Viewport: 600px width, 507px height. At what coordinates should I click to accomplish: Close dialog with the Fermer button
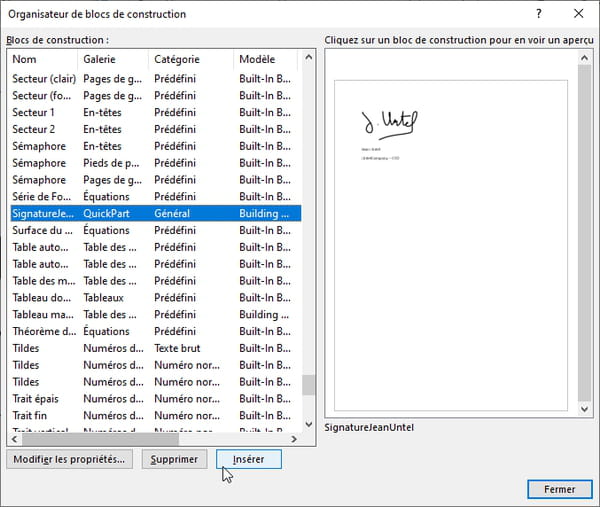pyautogui.click(x=559, y=489)
